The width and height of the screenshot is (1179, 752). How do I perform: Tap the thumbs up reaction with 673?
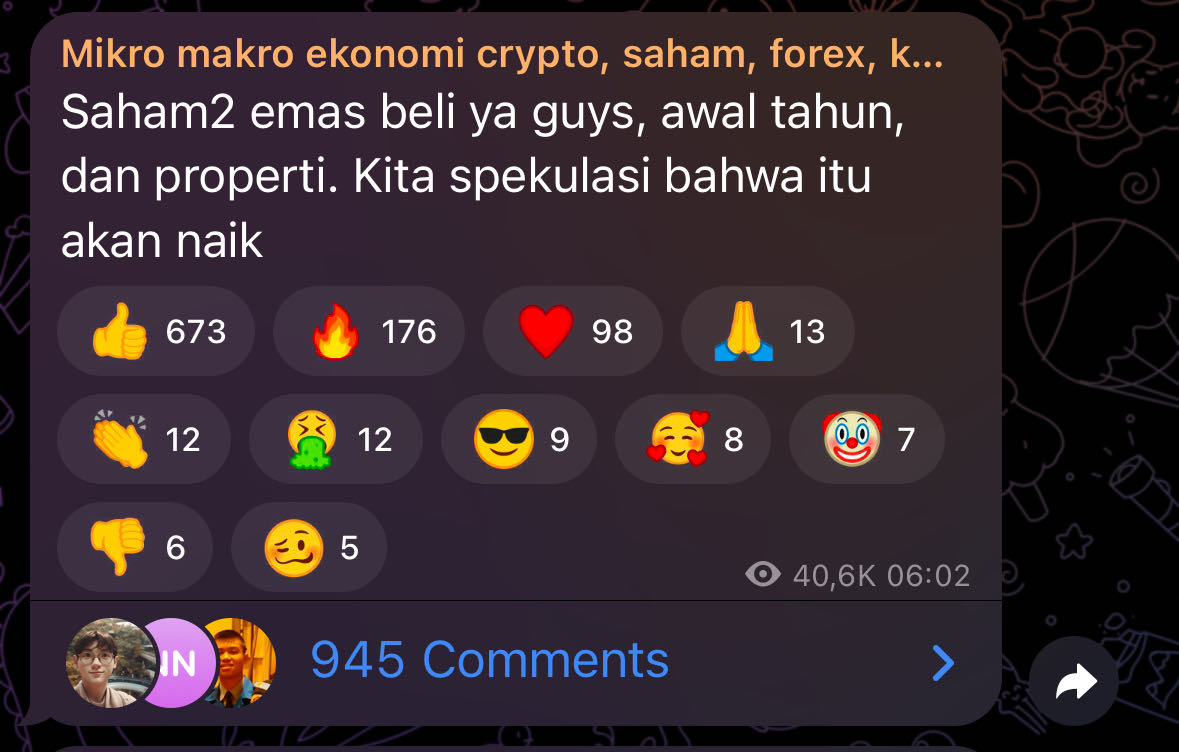coord(156,331)
